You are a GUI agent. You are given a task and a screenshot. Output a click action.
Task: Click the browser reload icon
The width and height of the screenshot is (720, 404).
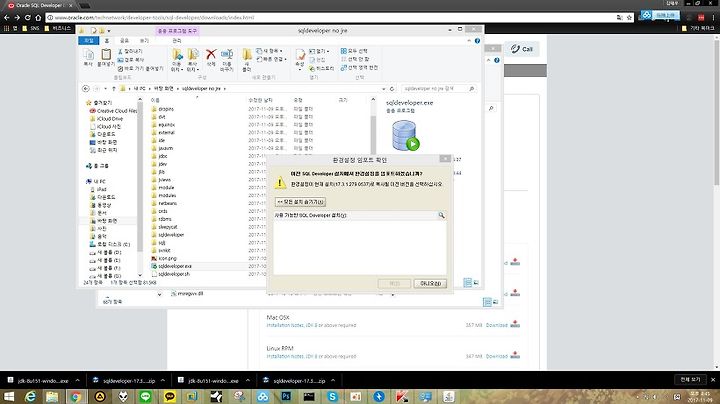click(28, 17)
